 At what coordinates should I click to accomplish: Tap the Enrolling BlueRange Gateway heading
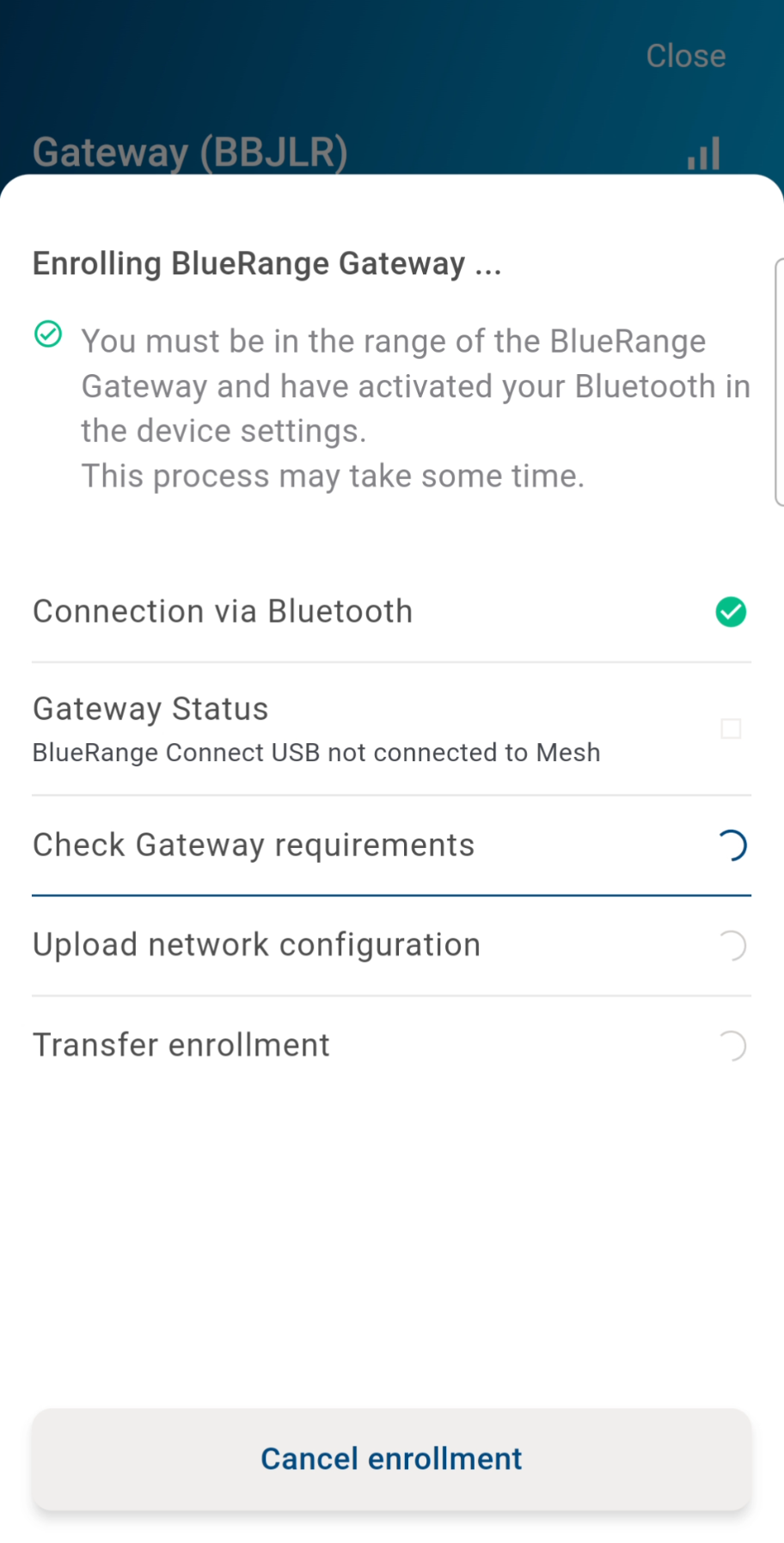pos(266,263)
